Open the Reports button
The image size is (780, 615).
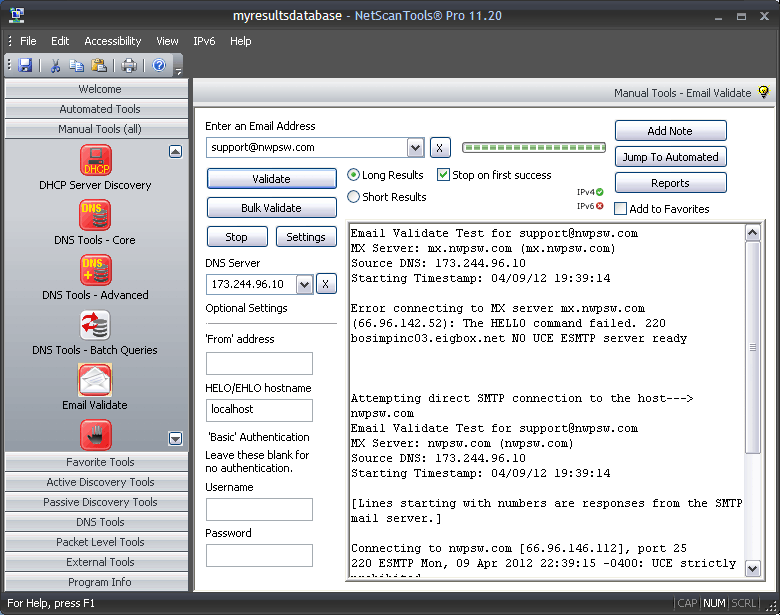671,183
